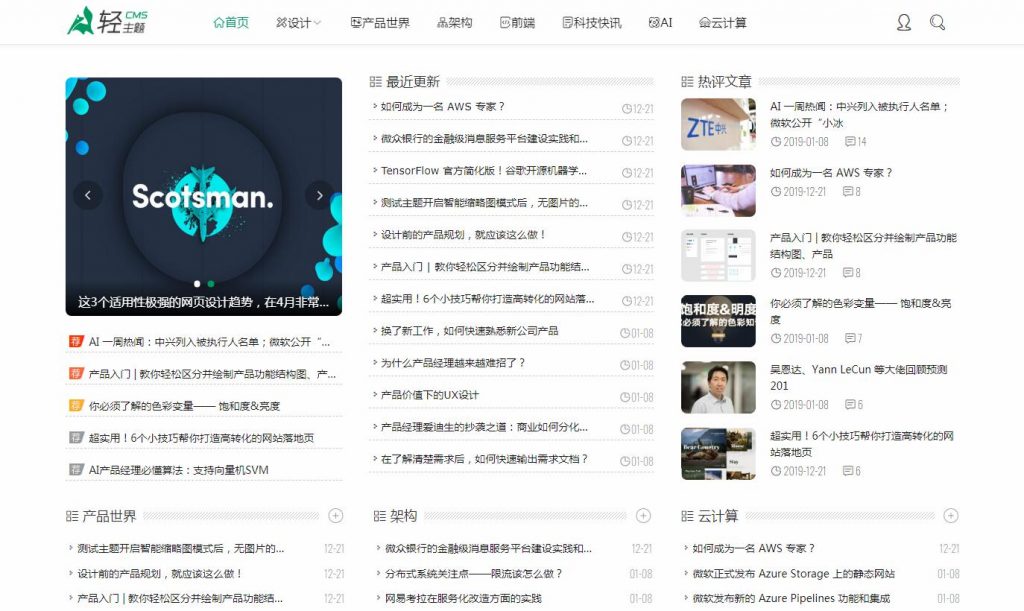Open 产品世界 nav menu item
Viewport: 1024px width, 611px height.
click(x=380, y=23)
